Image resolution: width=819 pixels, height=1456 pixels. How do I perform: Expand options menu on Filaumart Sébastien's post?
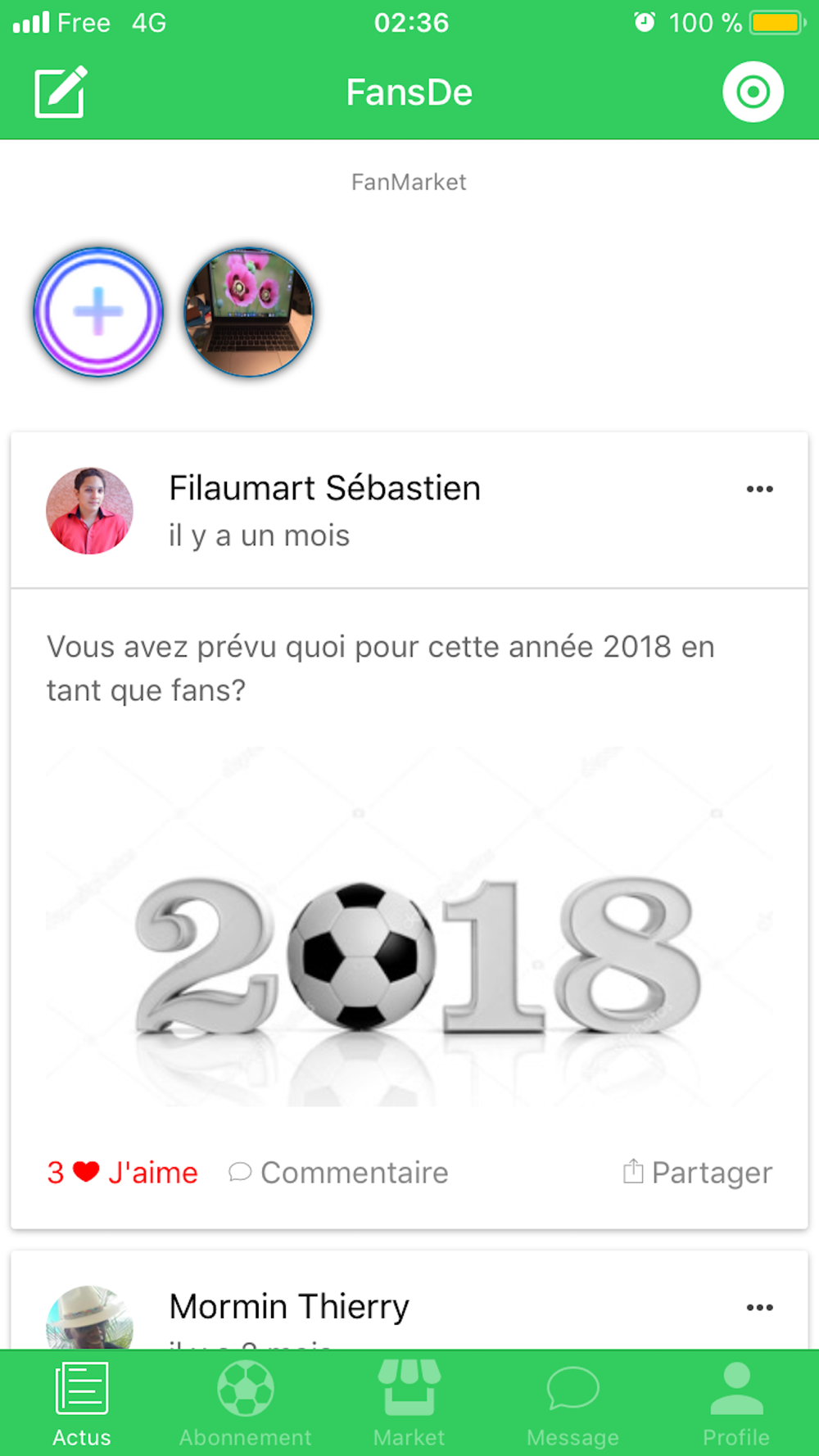click(x=759, y=489)
